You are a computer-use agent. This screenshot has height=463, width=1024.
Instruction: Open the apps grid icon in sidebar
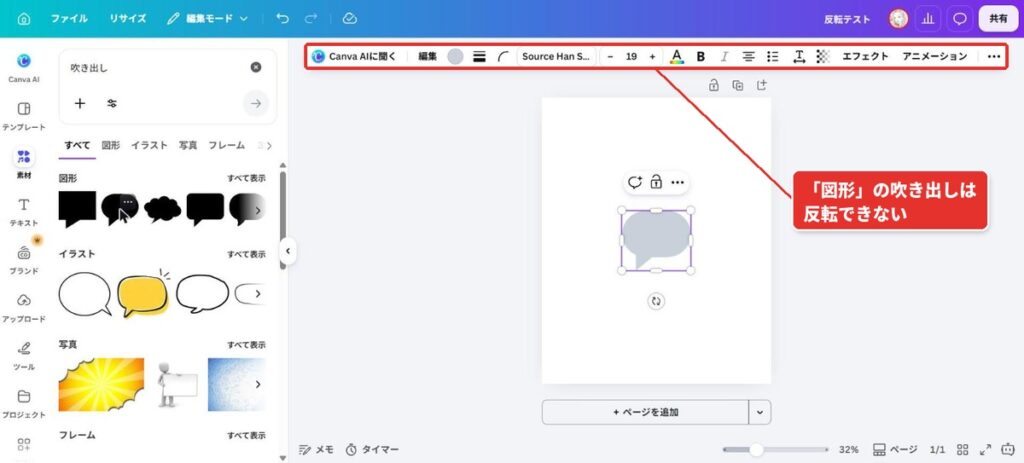(24, 445)
